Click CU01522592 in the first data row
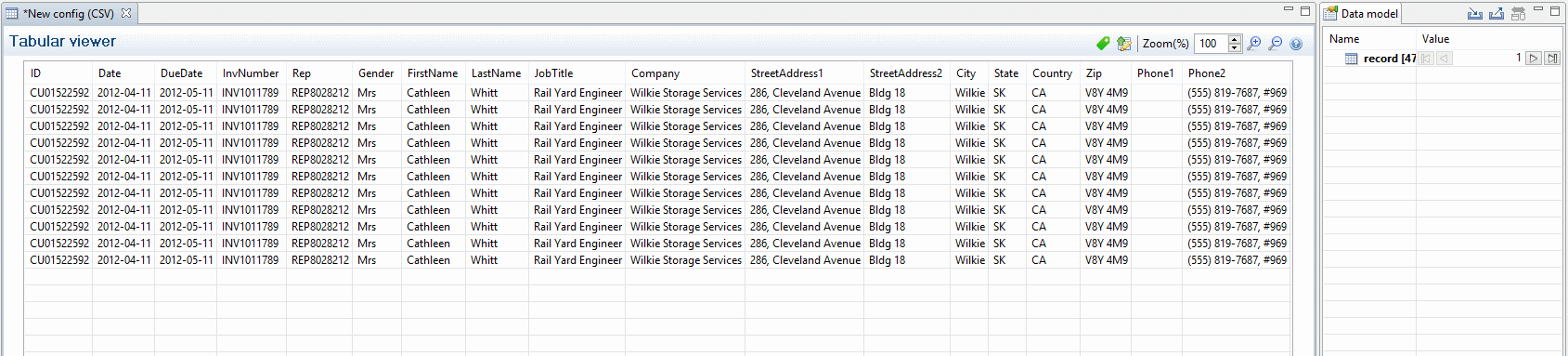Screen dimensions: 1568x356 pyautogui.click(x=59, y=93)
